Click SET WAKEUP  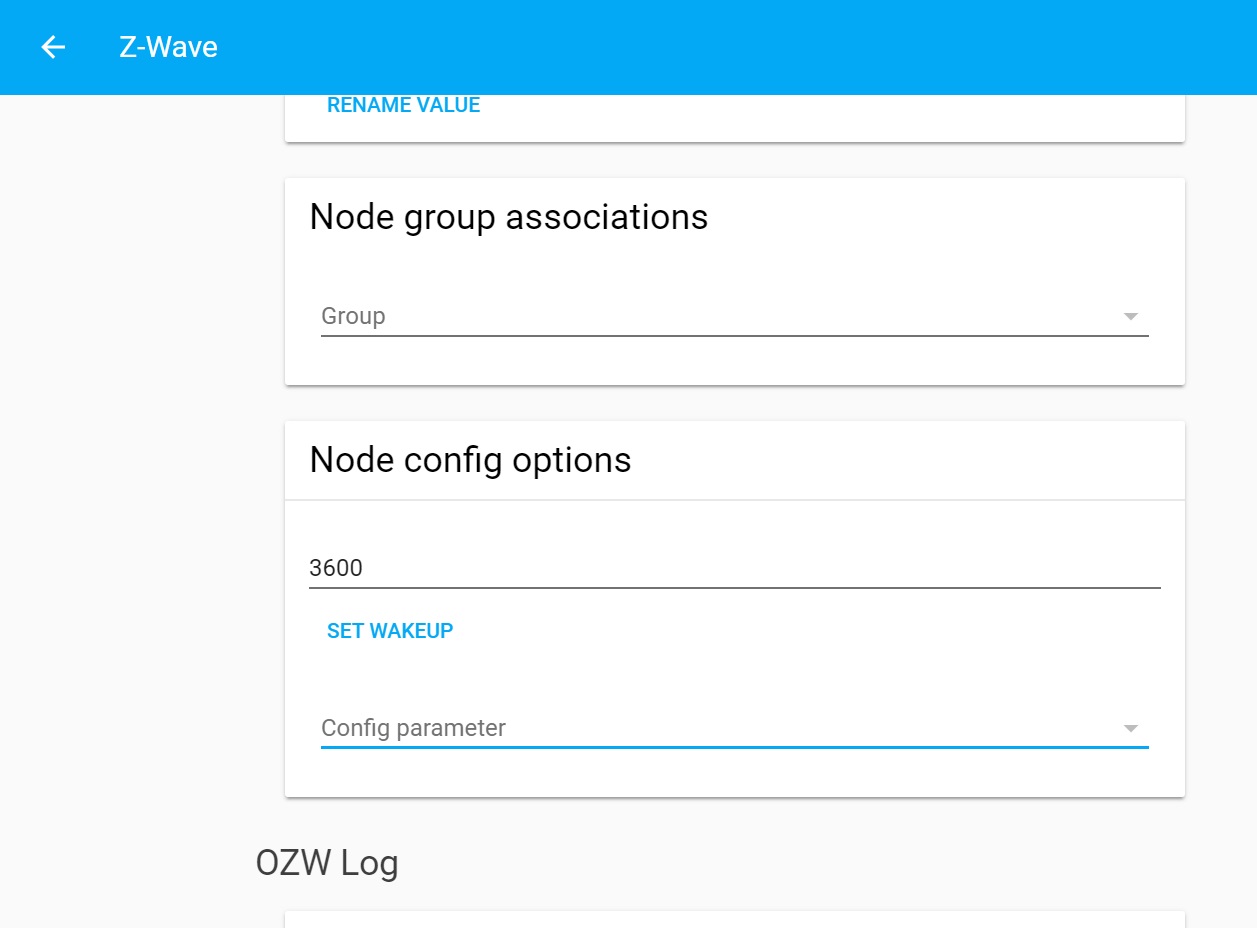[x=389, y=630]
